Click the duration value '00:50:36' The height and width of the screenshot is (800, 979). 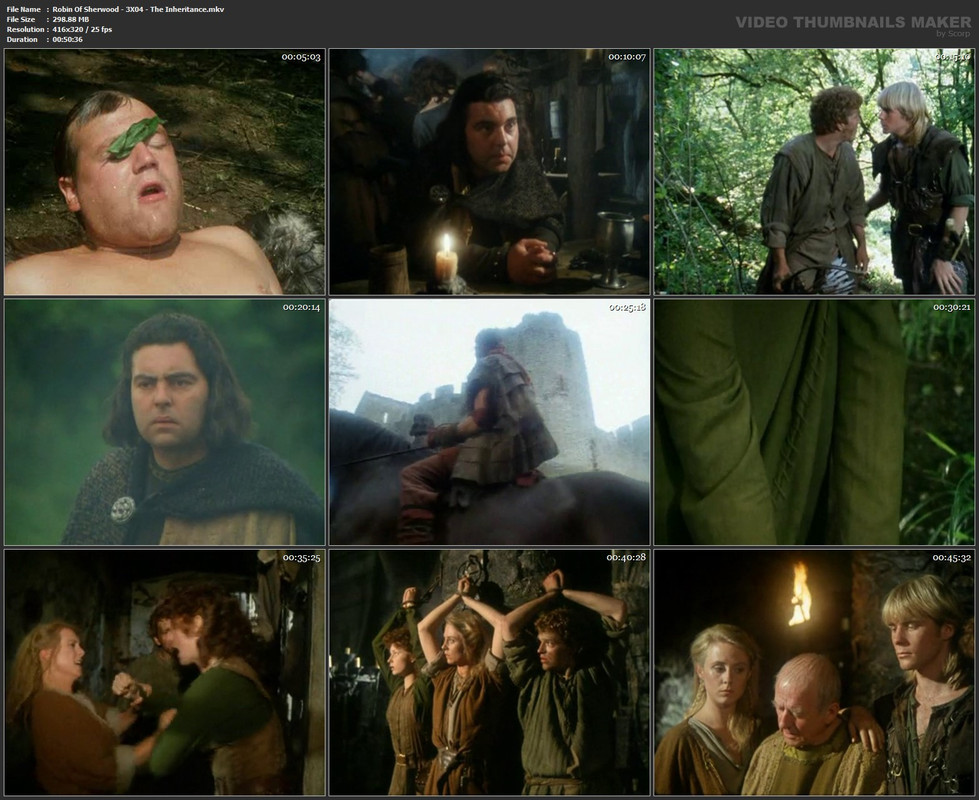coord(67,39)
